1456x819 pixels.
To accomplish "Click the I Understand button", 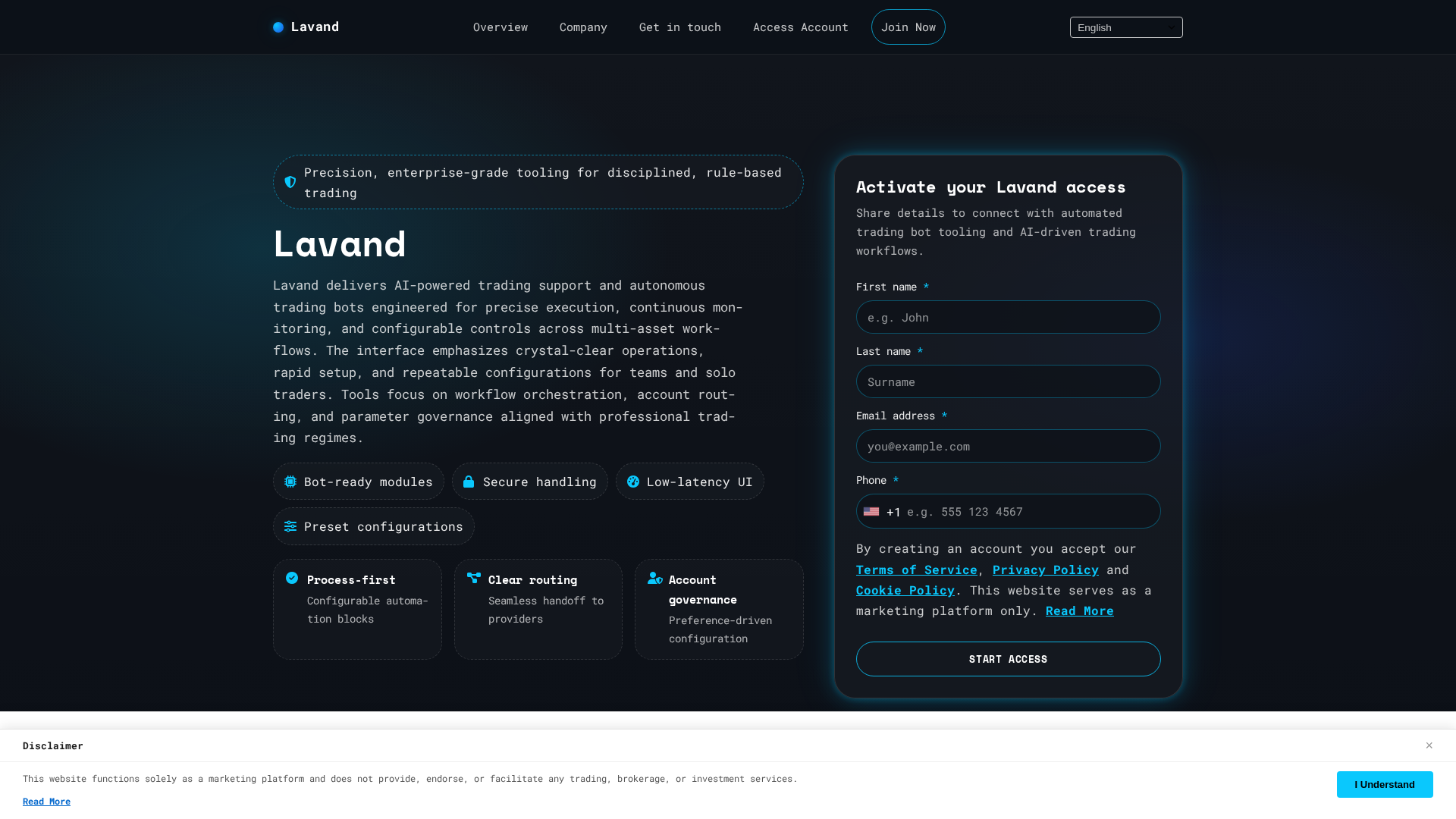I will coord(1385,784).
